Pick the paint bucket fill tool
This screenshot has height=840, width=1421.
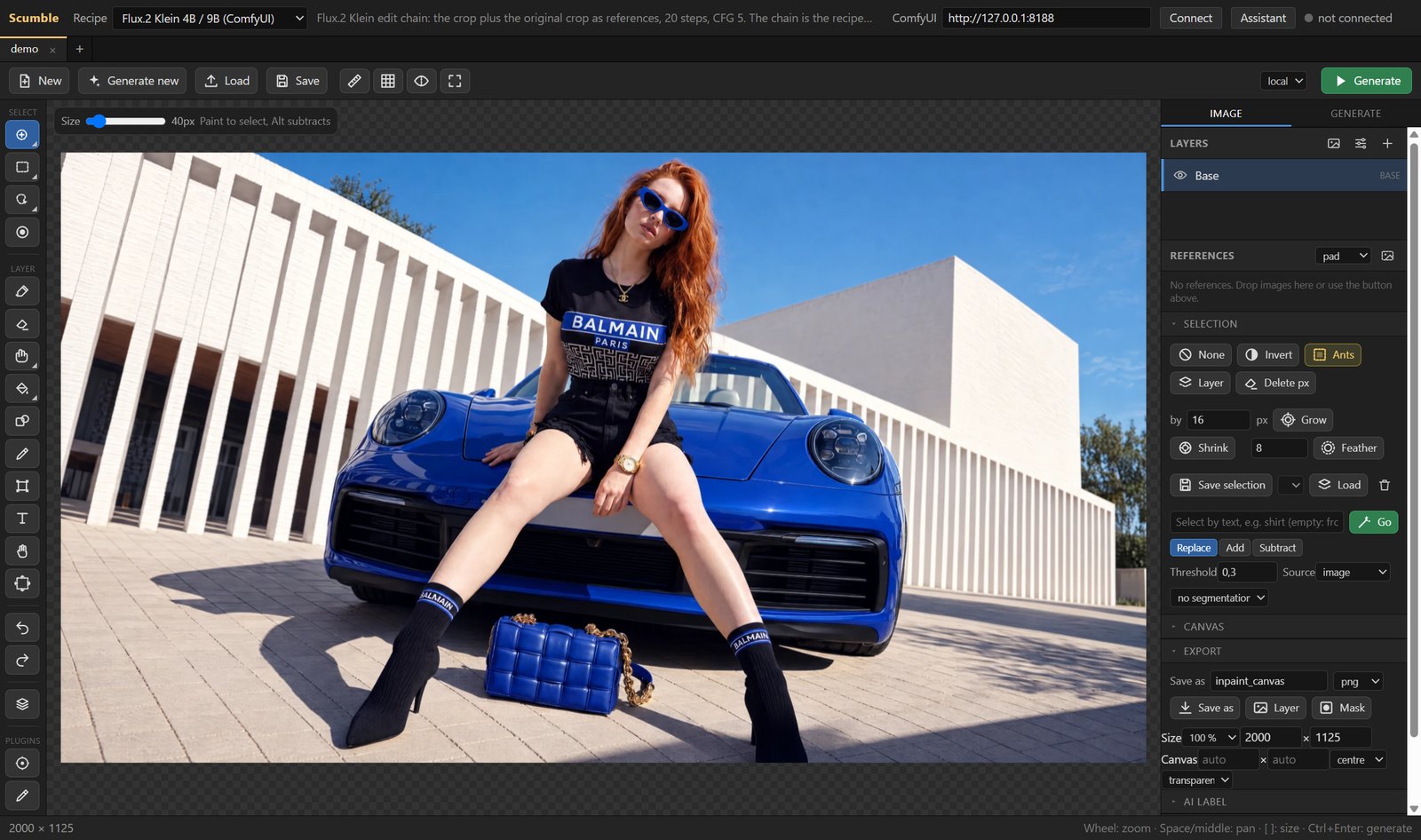(22, 389)
